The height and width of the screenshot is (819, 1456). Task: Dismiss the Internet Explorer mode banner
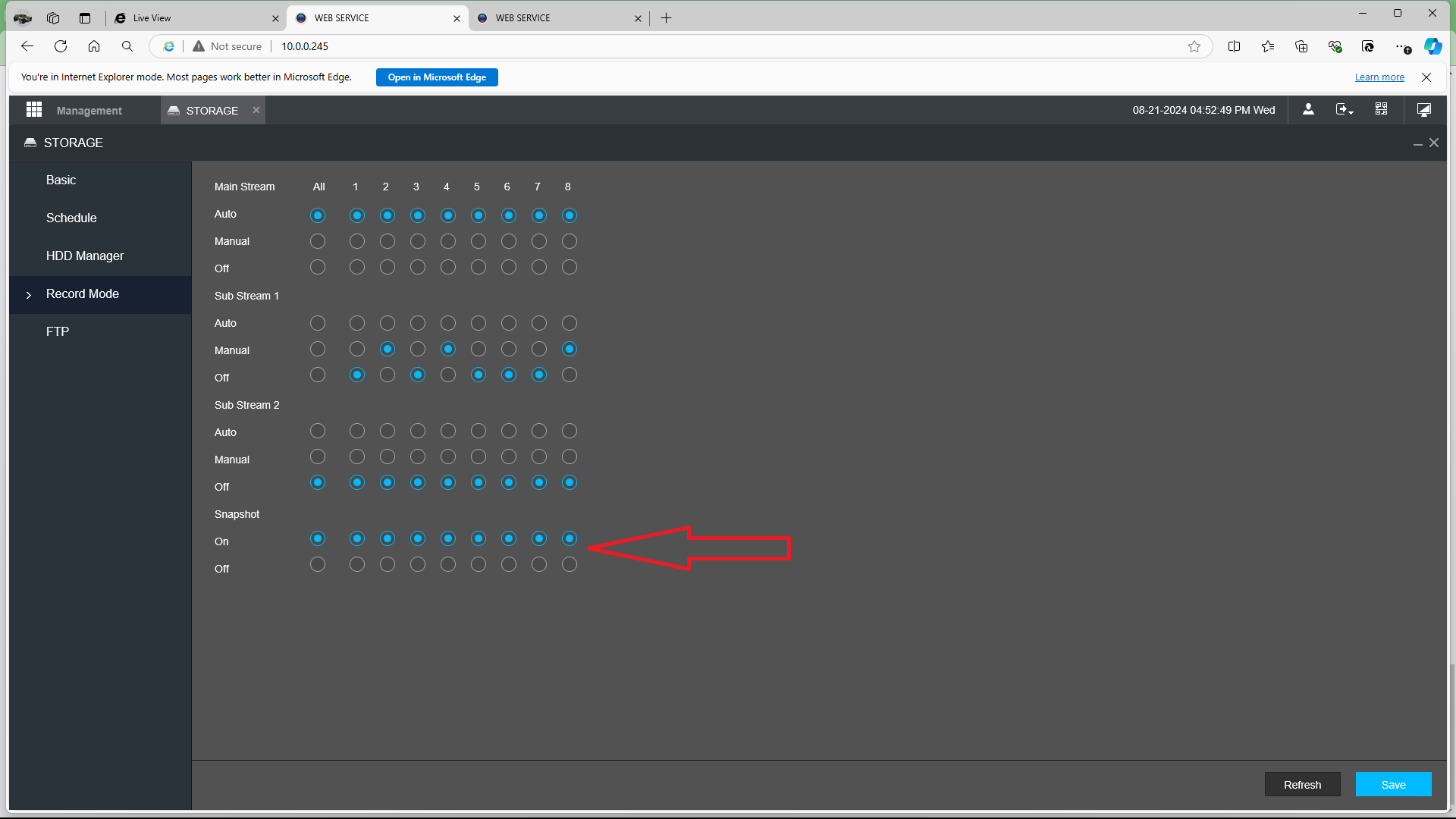point(1426,77)
